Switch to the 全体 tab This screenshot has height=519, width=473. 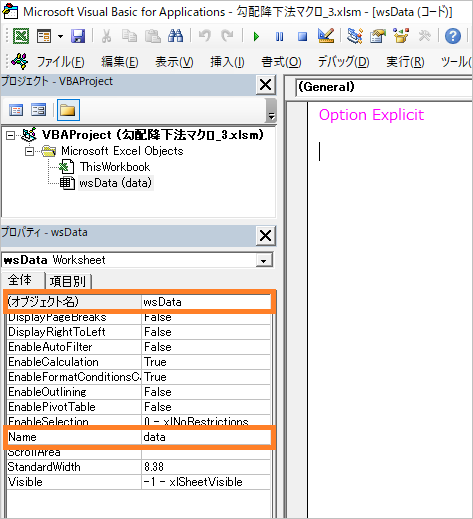pyautogui.click(x=21, y=280)
